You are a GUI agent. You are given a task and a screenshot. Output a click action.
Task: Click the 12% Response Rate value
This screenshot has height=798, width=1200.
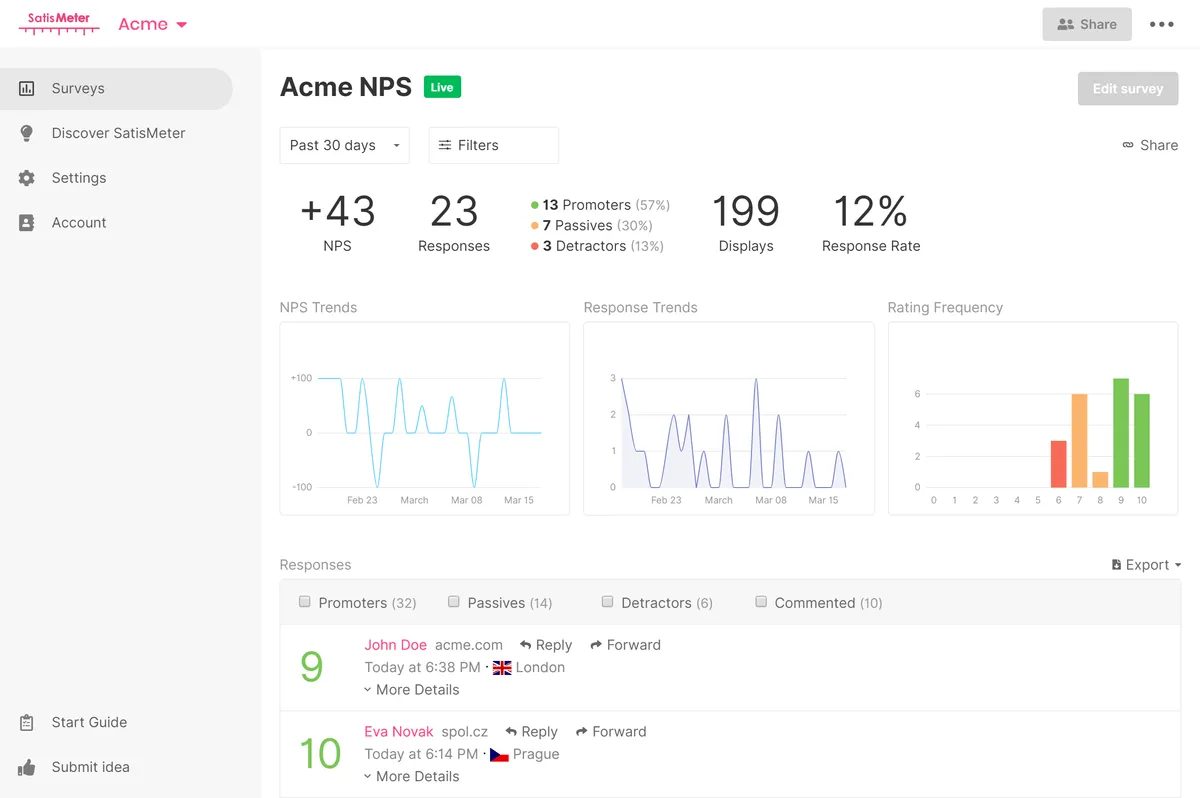pyautogui.click(x=871, y=211)
